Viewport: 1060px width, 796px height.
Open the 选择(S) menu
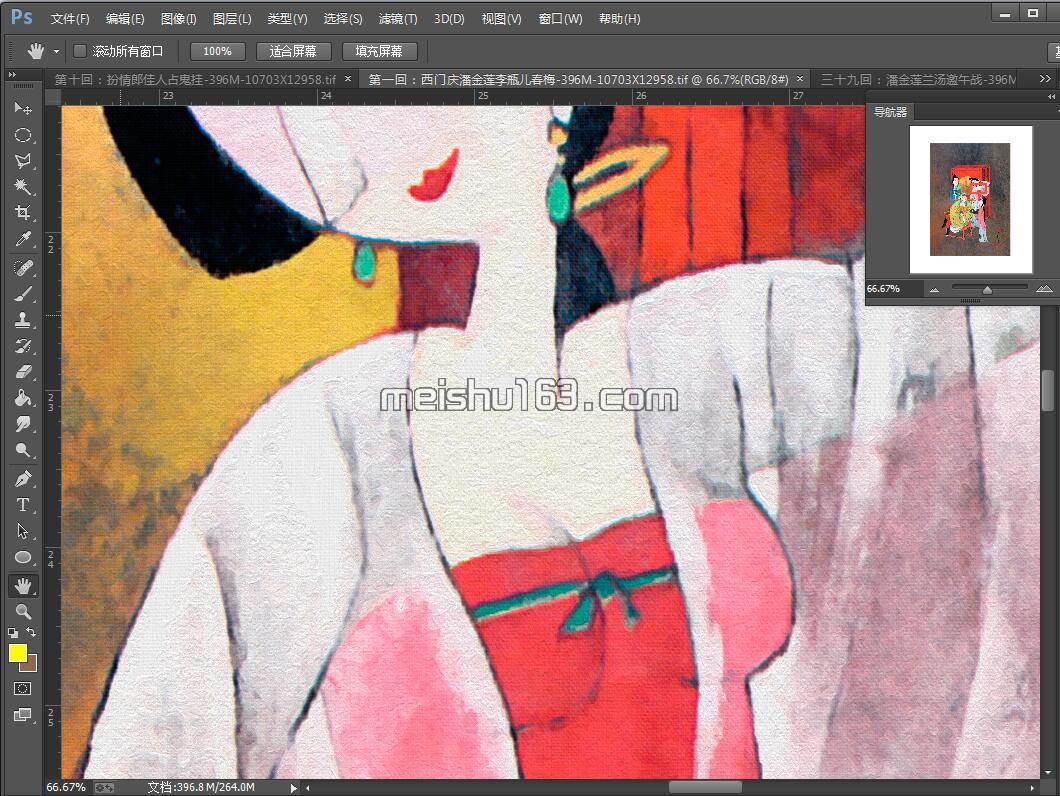[343, 19]
